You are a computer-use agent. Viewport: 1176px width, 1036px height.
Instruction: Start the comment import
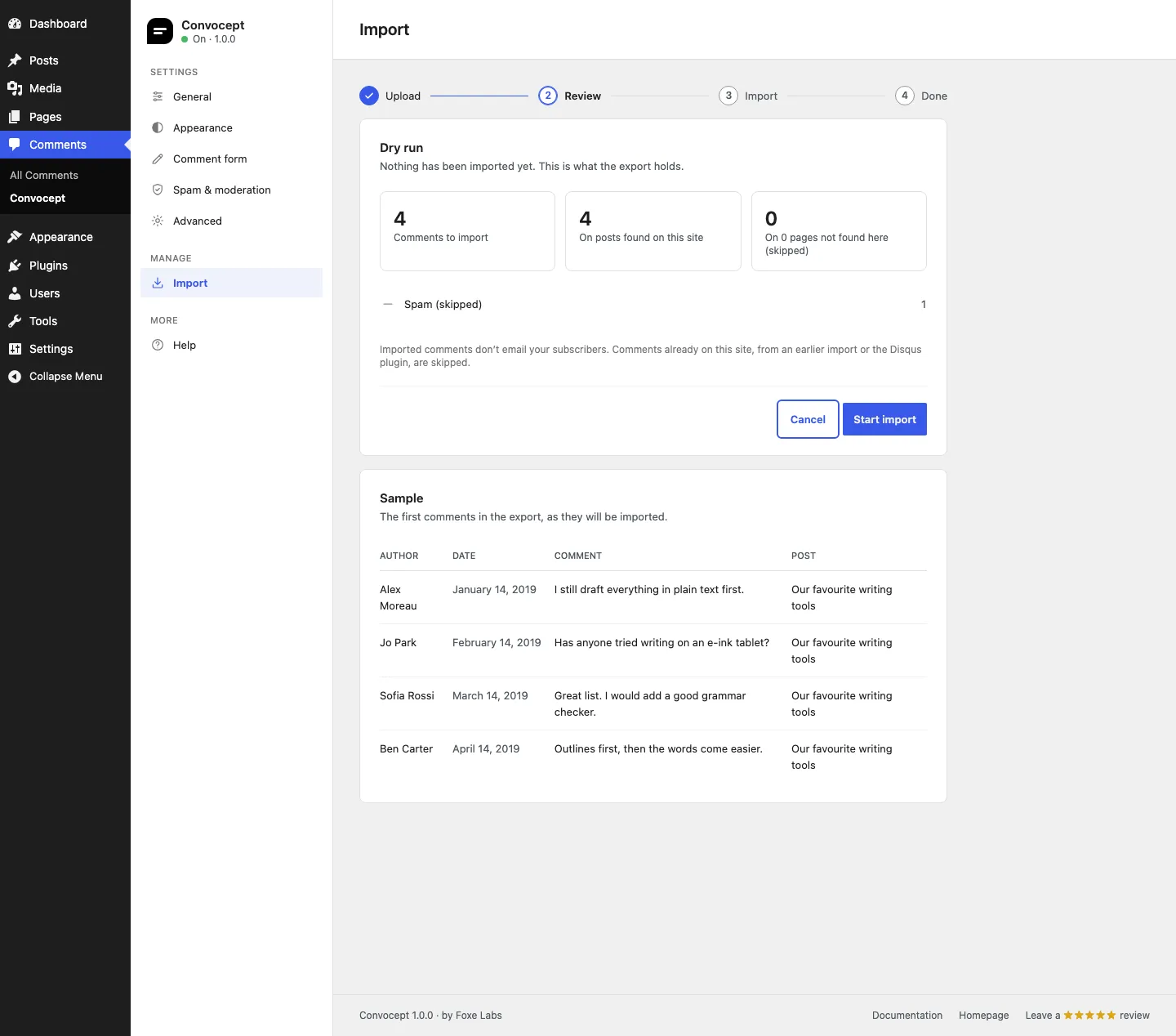(884, 419)
